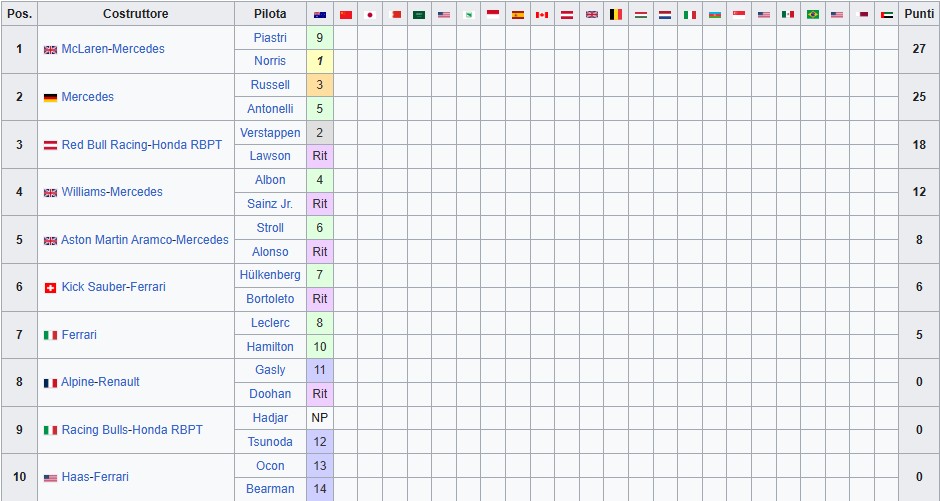Click the German flag next to Mercedes
This screenshot has height=501, width=940.
50,98
